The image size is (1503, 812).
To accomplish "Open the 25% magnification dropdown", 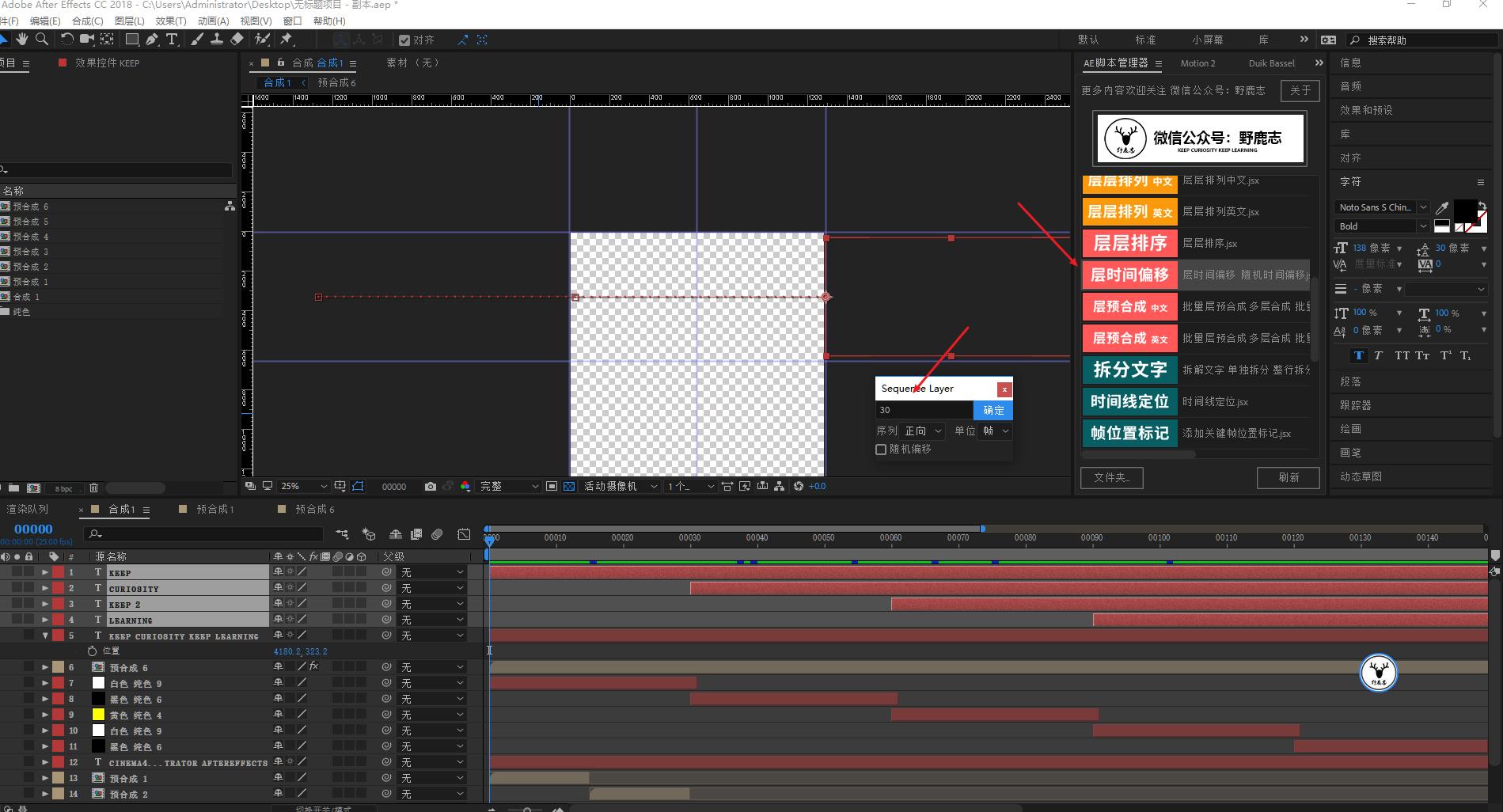I will 304,487.
